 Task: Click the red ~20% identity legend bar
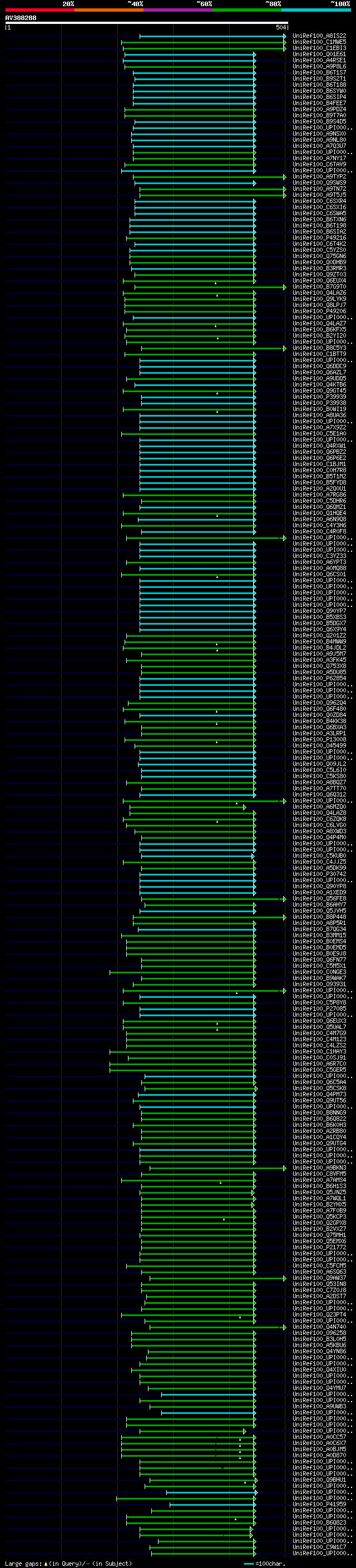(39, 10)
